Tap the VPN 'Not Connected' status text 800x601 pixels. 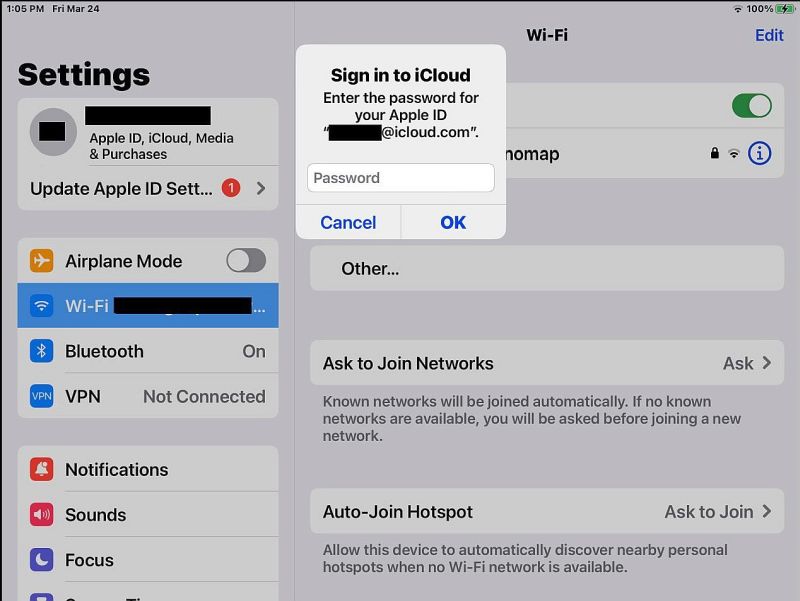coord(204,396)
